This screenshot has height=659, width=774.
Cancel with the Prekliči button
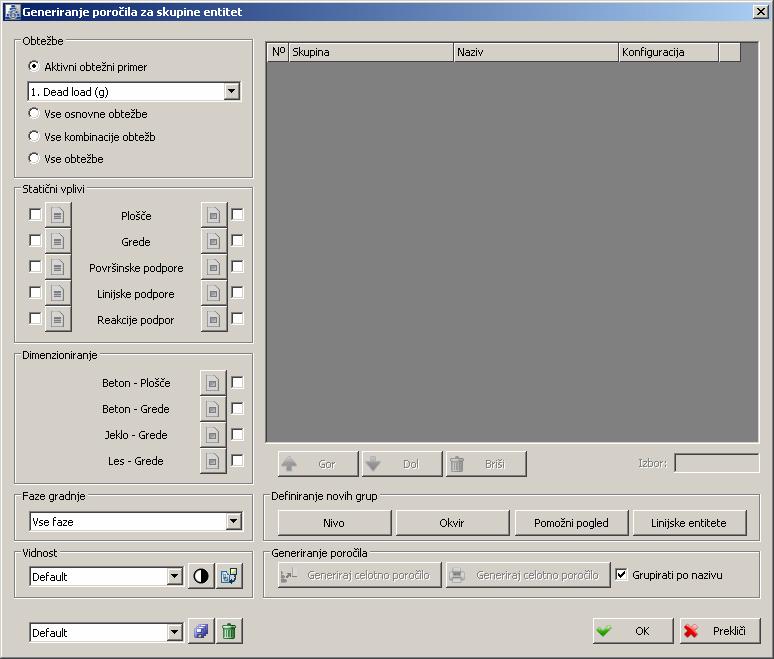pyautogui.click(x=720, y=631)
